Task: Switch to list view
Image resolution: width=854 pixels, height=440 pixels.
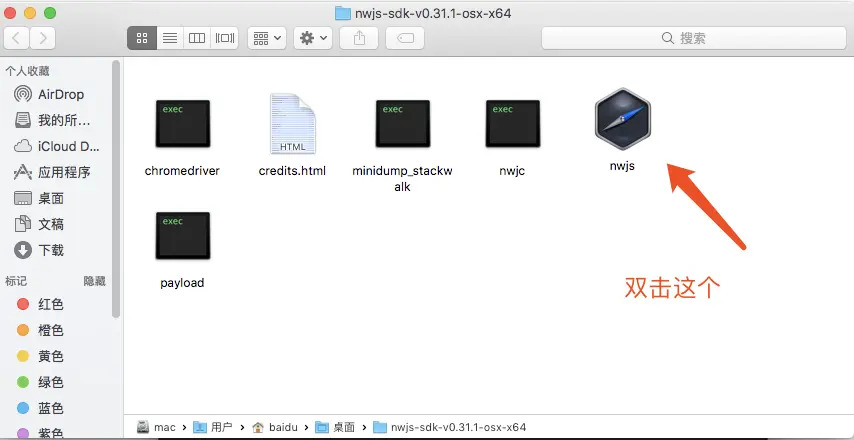Action: coord(170,38)
